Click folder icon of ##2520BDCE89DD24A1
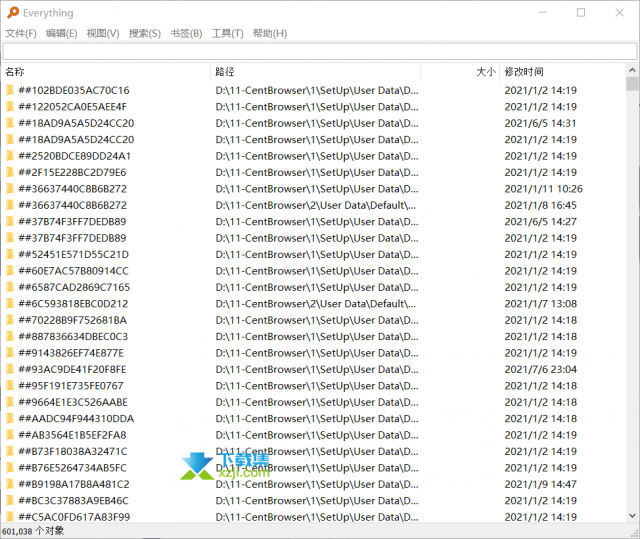The width and height of the screenshot is (640, 539). pyautogui.click(x=10, y=155)
